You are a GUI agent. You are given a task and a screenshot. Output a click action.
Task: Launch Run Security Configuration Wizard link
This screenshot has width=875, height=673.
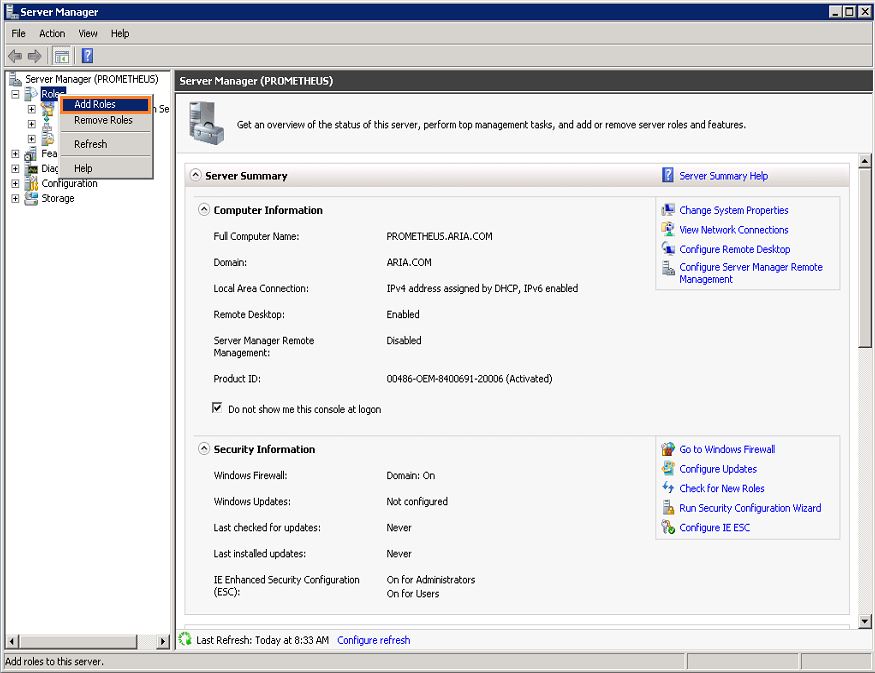750,508
